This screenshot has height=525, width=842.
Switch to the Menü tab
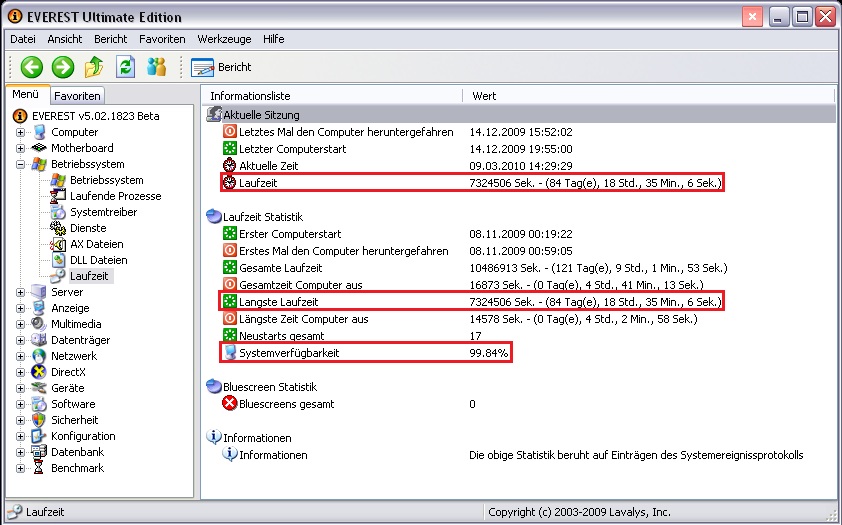coord(26,94)
